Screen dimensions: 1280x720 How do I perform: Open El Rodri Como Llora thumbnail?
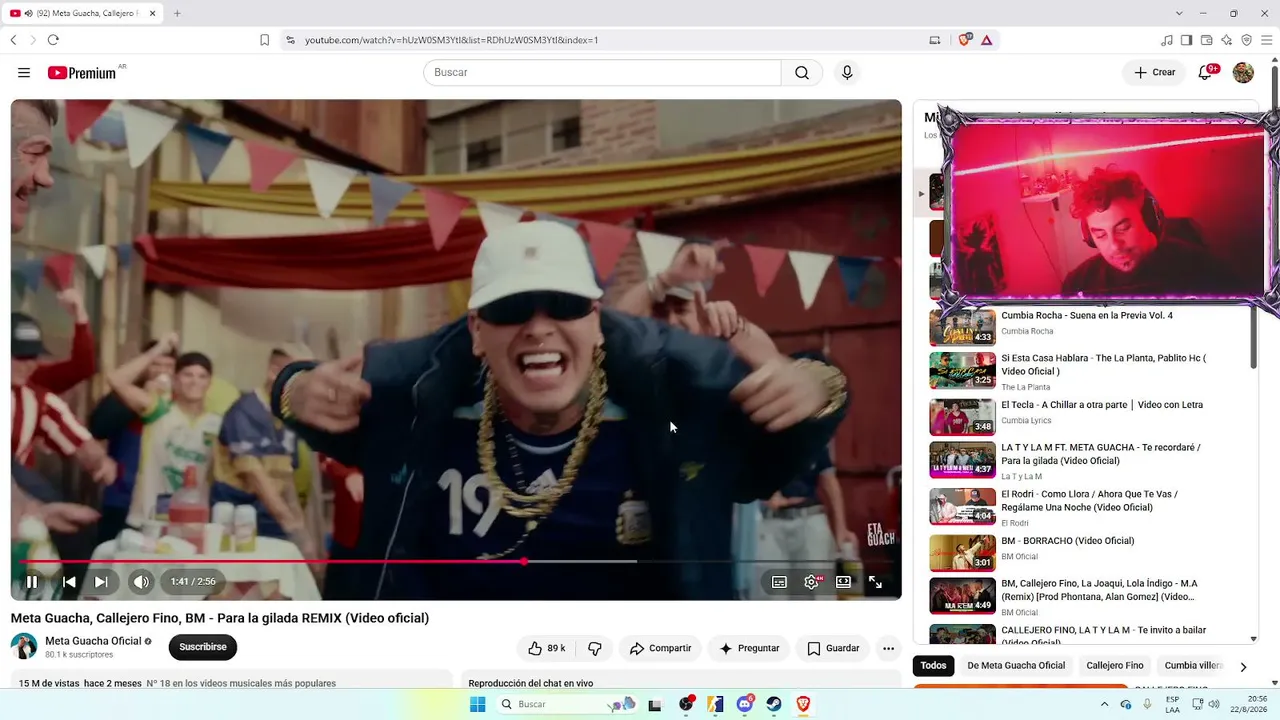963,506
